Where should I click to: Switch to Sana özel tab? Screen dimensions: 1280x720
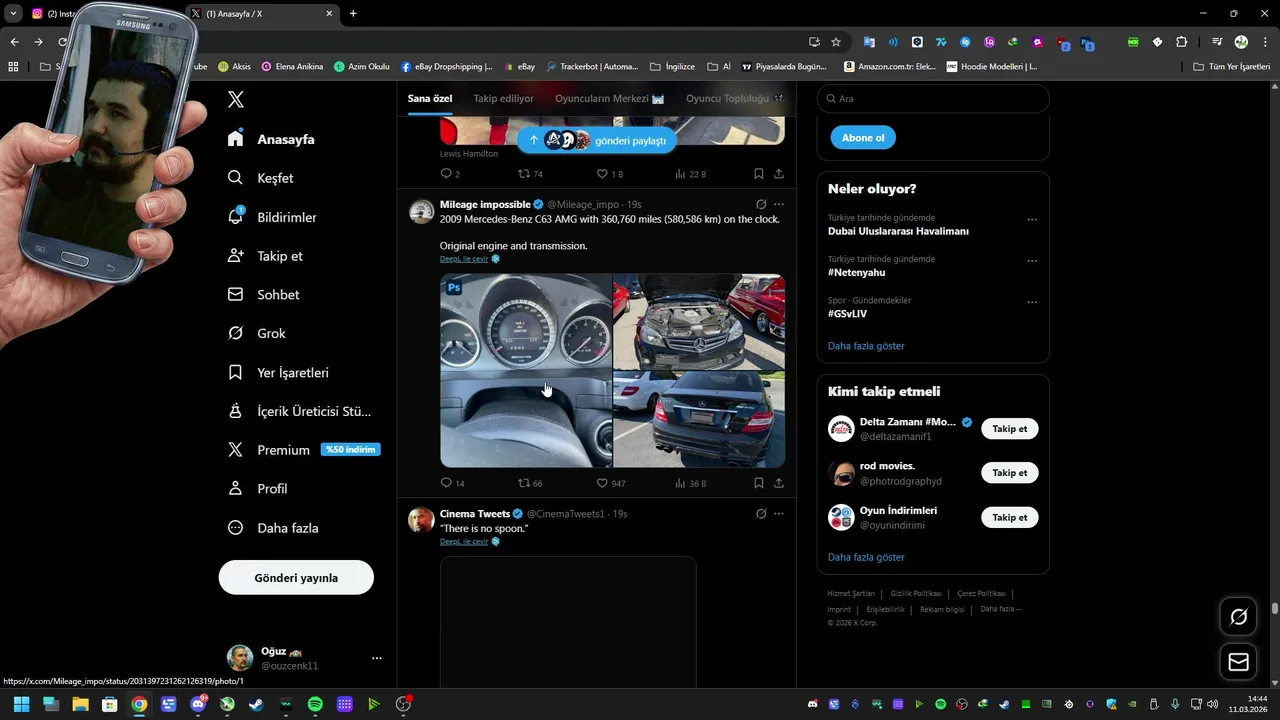coord(430,98)
